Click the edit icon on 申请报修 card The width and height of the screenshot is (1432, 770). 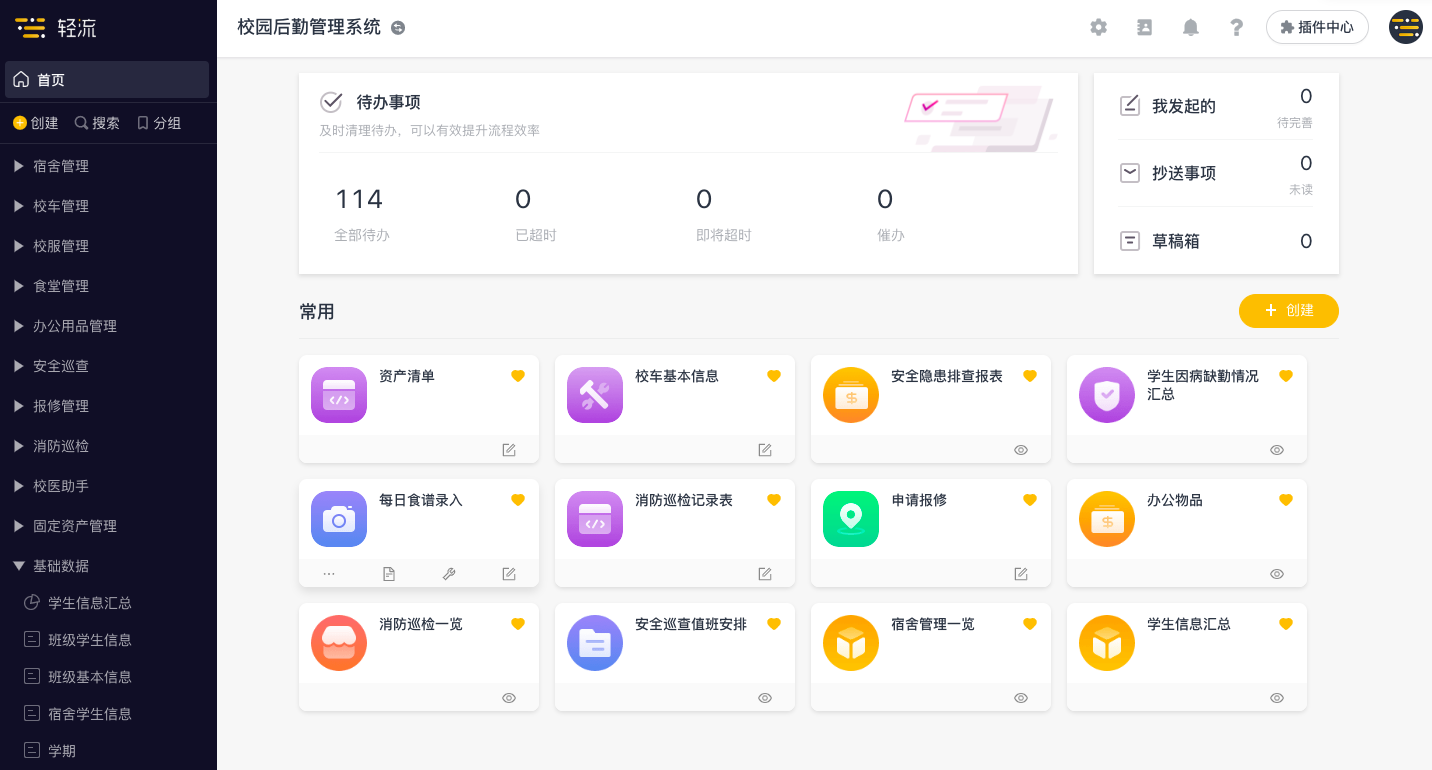pos(1021,574)
